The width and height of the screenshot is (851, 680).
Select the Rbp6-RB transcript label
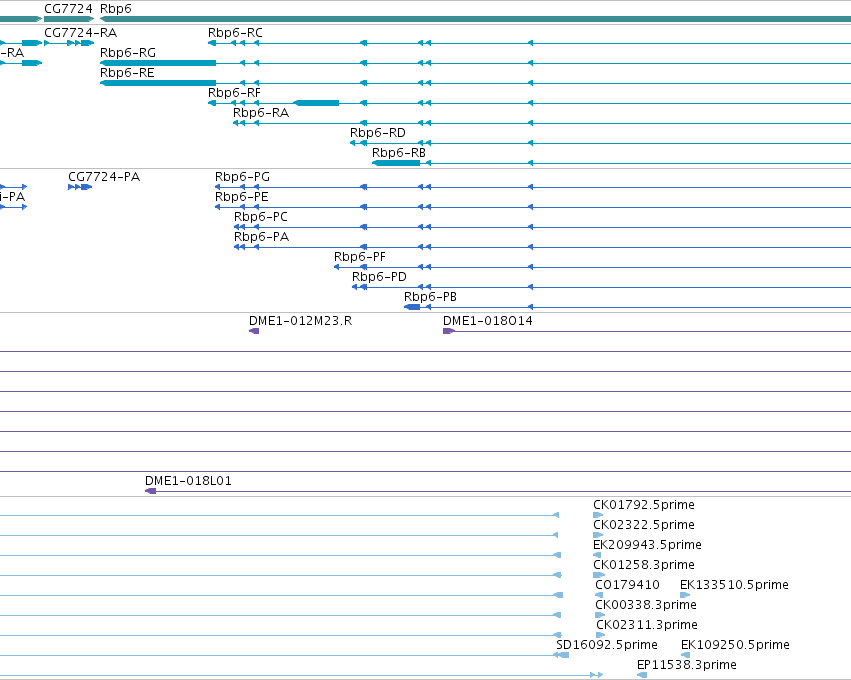pos(399,153)
